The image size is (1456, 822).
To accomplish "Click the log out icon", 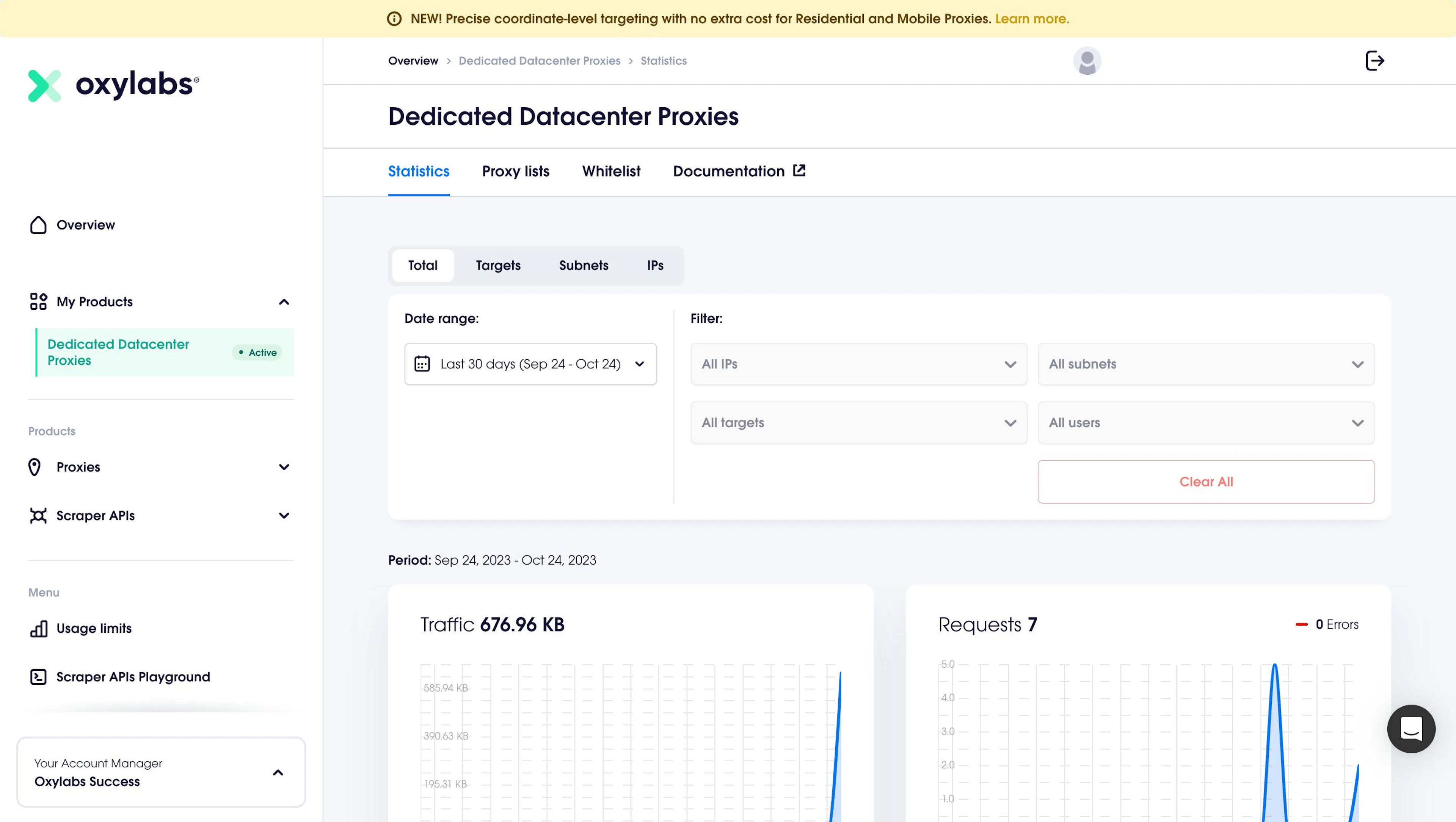I will 1374,61.
